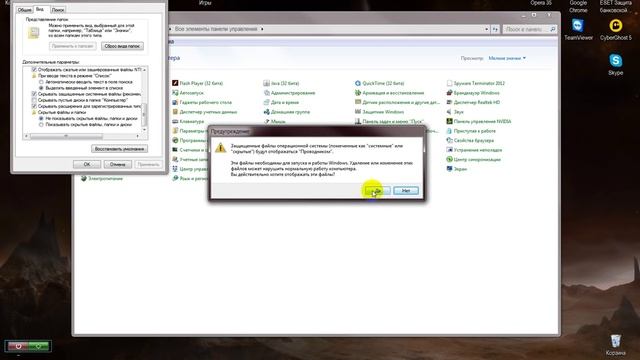640x360 pixels.
Task: Click the horizontal scrollbar in advanced settings list
Action: 66,136
